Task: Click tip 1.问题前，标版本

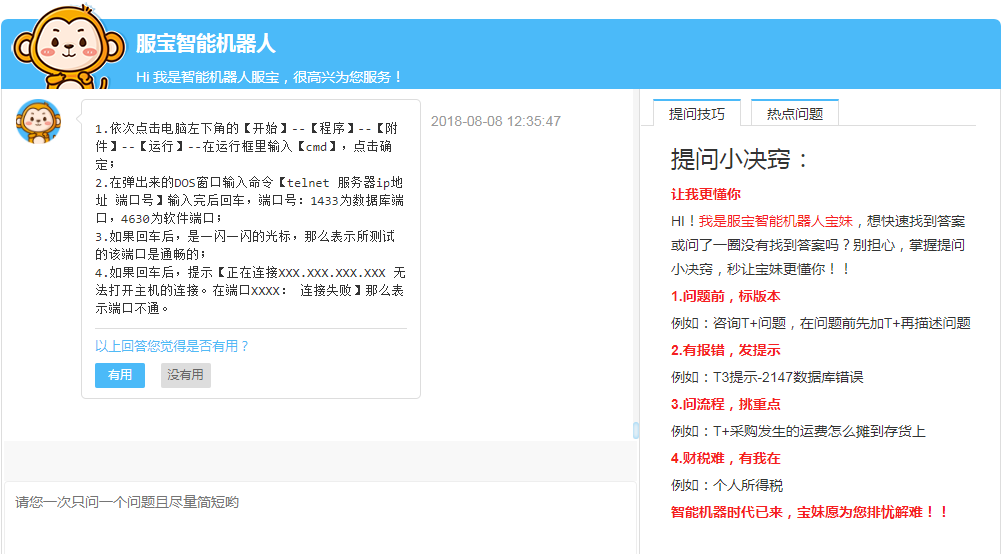Action: pos(725,296)
